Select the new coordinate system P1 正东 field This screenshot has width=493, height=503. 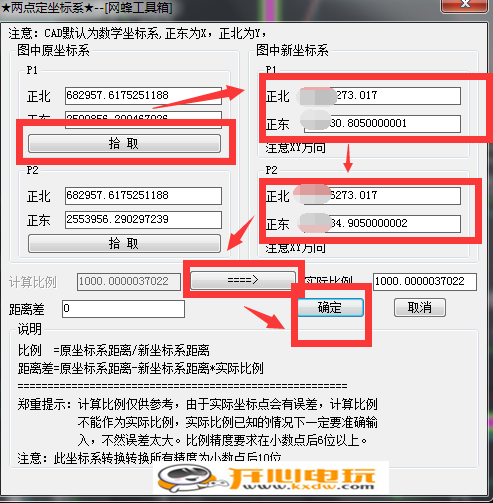[382, 124]
